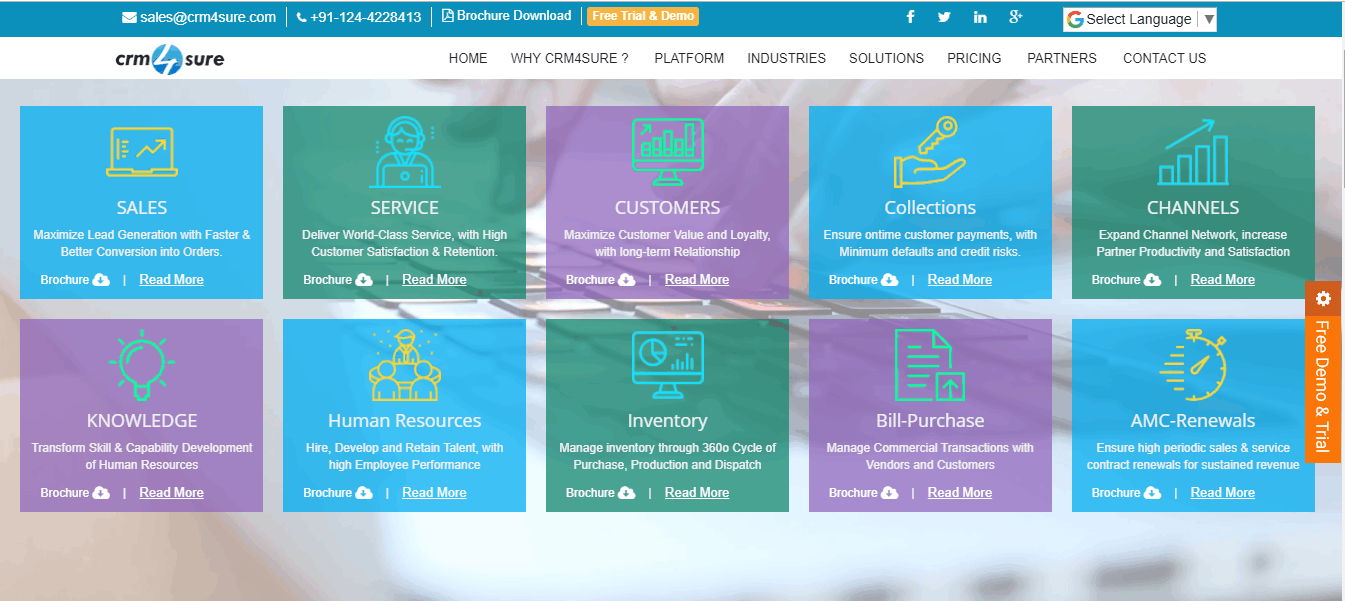Click the 'Expand Channel Network' description text
The height and width of the screenshot is (601, 1345).
click(x=1193, y=243)
